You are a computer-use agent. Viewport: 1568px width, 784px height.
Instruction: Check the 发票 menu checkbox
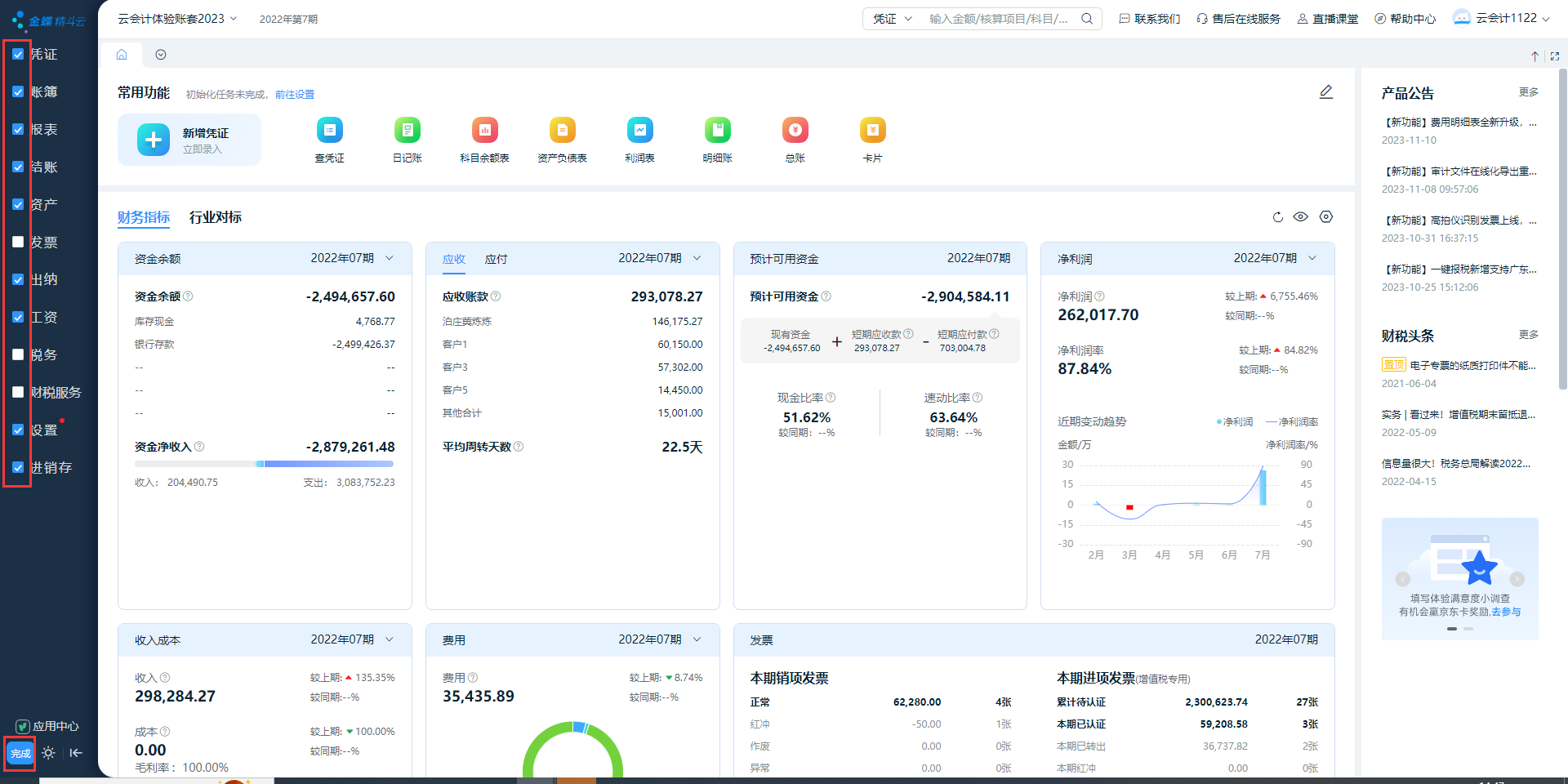click(x=18, y=242)
